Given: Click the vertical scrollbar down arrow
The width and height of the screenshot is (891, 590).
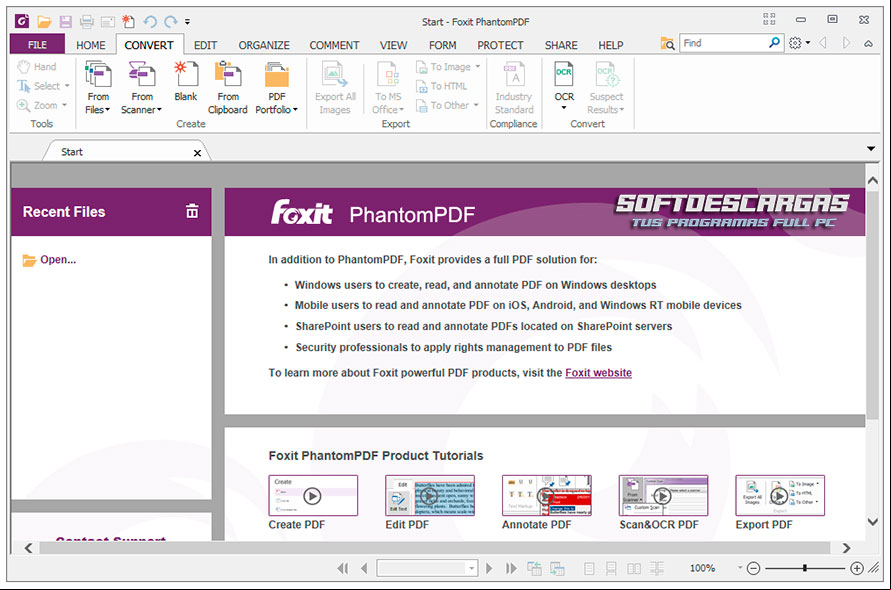Looking at the screenshot, I should (x=873, y=522).
